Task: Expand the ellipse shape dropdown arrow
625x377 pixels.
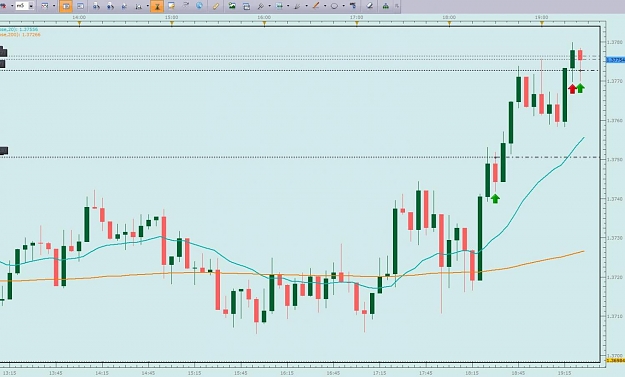Action: pos(343,6)
